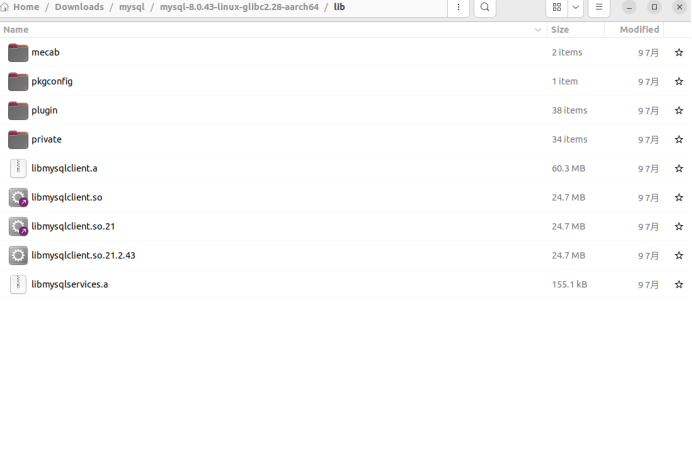Close the file manager window
Image resolution: width=692 pixels, height=454 pixels.
point(680,7)
